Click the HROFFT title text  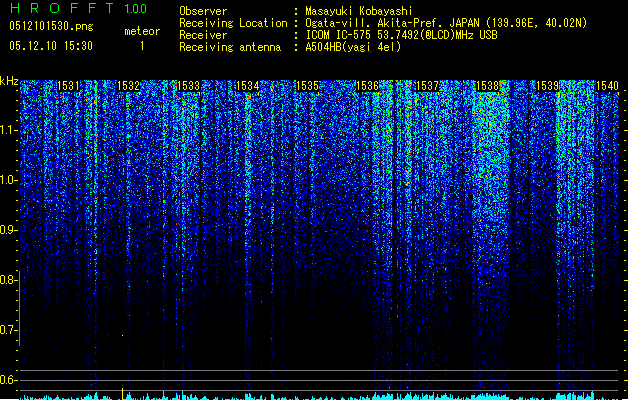tap(62, 8)
